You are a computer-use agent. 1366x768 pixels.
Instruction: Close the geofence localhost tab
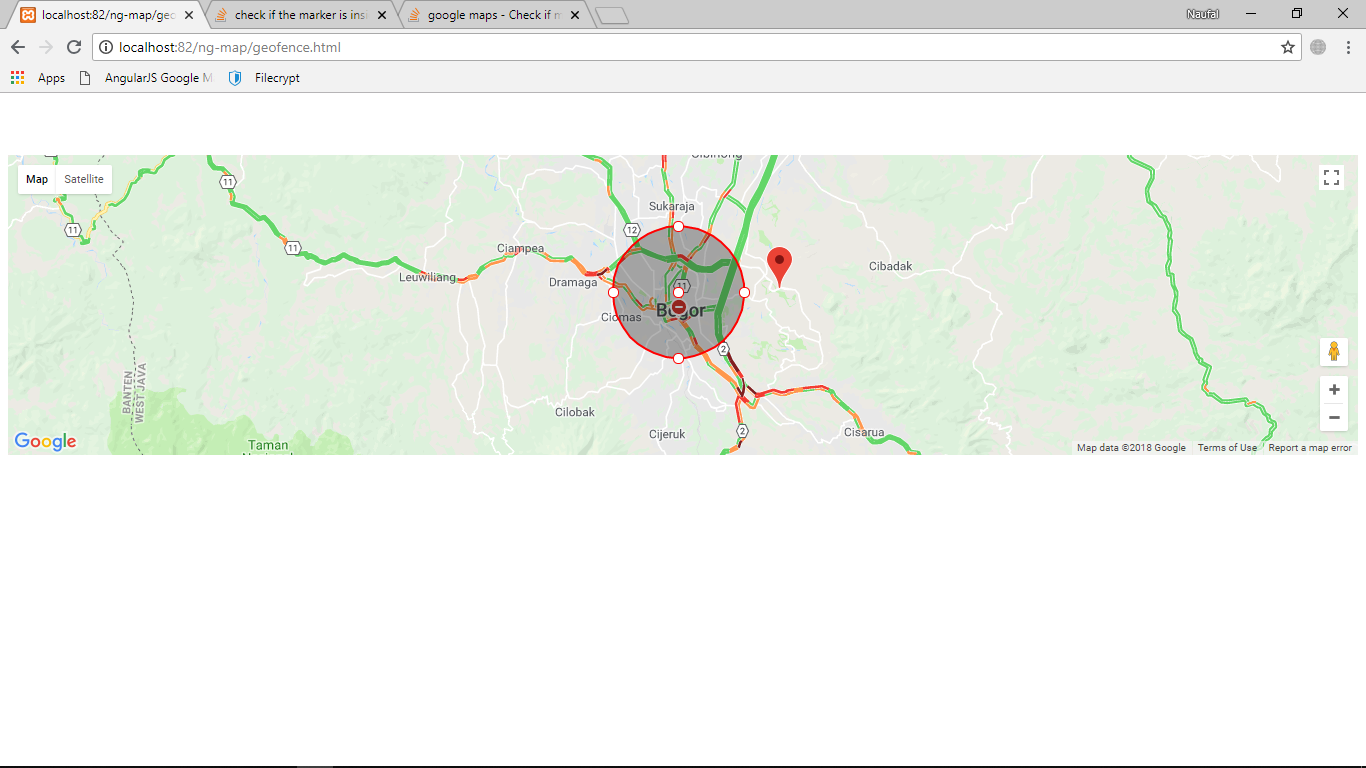189,15
